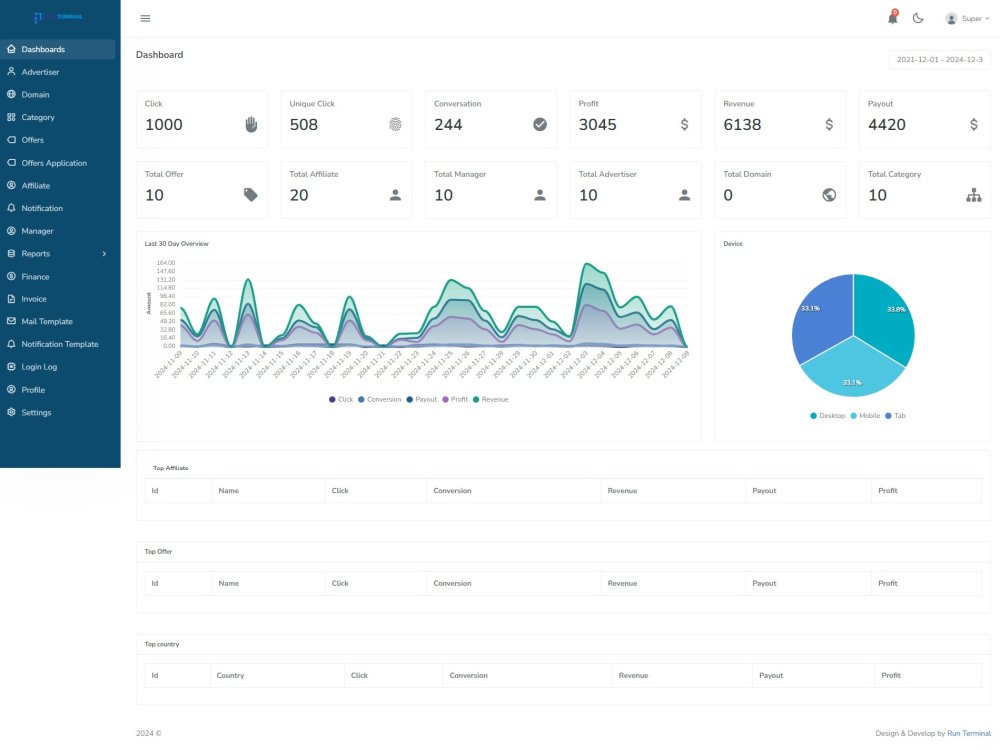Image resolution: width=1000 pixels, height=750 pixels.
Task: Click globe icon on Total Domain card
Action: point(829,195)
